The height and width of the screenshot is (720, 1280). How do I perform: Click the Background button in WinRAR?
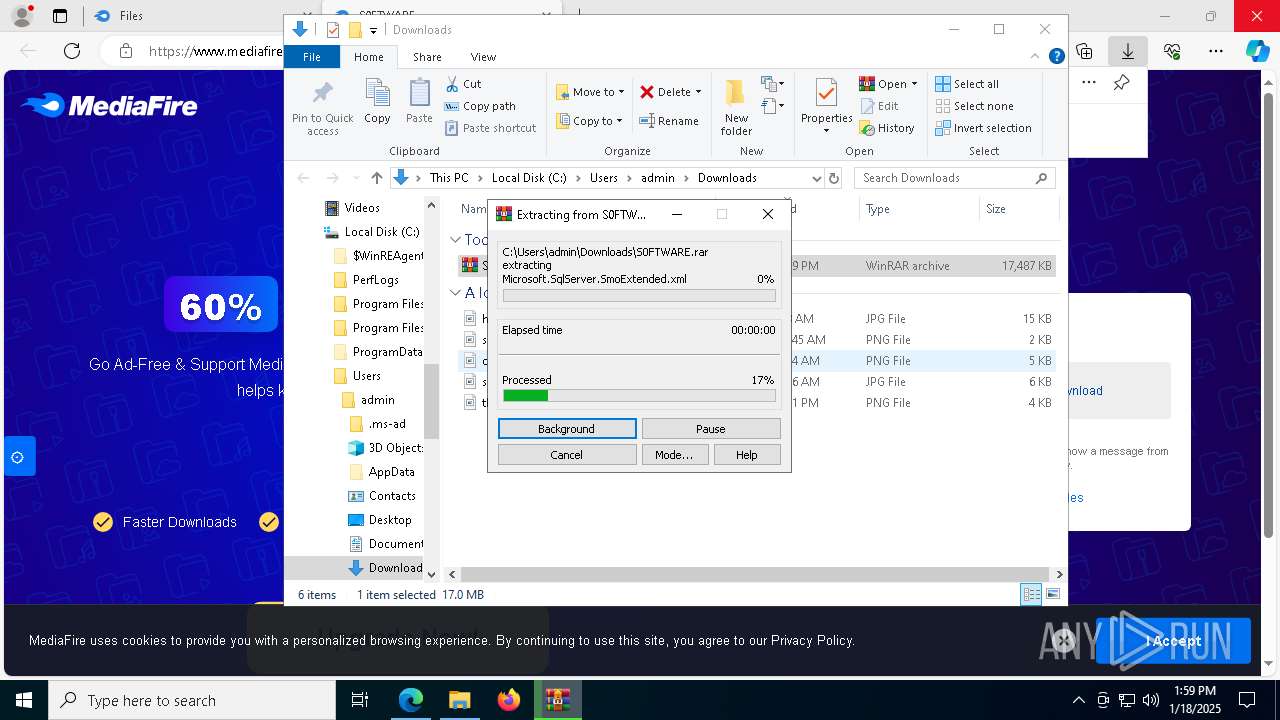coord(567,428)
